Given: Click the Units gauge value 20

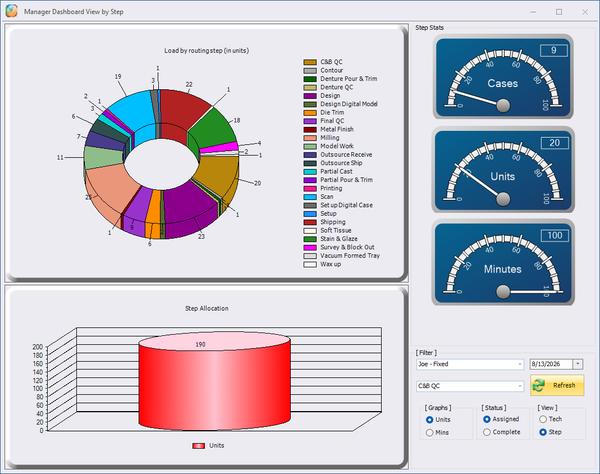Looking at the screenshot, I should point(554,143).
